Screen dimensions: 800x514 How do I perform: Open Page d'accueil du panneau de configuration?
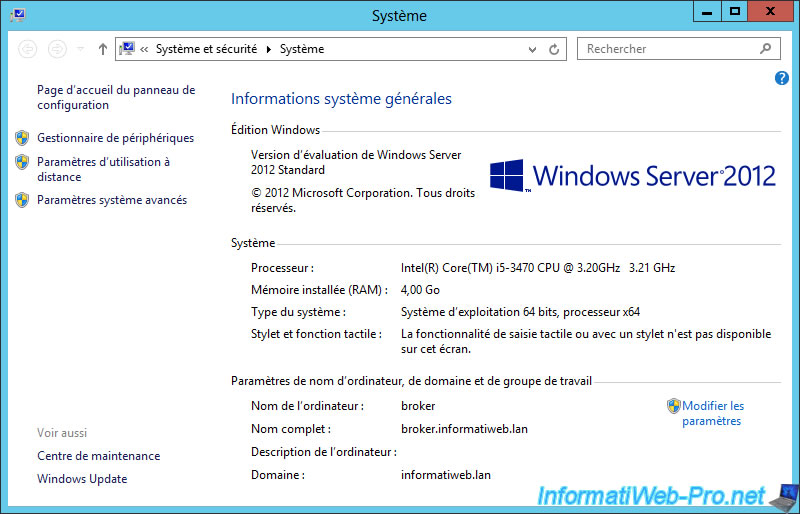pos(116,97)
